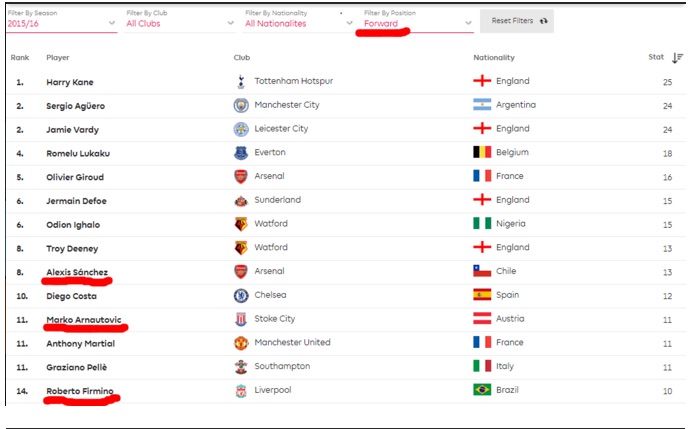This screenshot has width=696, height=429.
Task: Open Alexis Sánchez player link
Action: click(x=77, y=272)
